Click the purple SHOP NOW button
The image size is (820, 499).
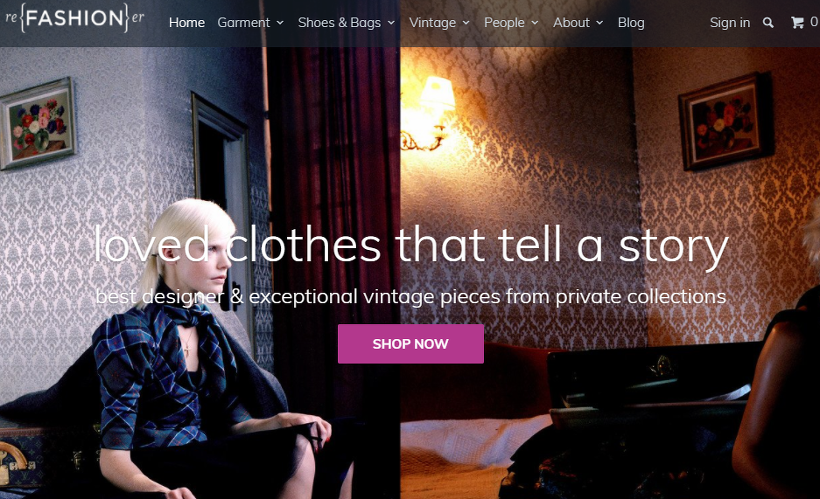coord(411,344)
